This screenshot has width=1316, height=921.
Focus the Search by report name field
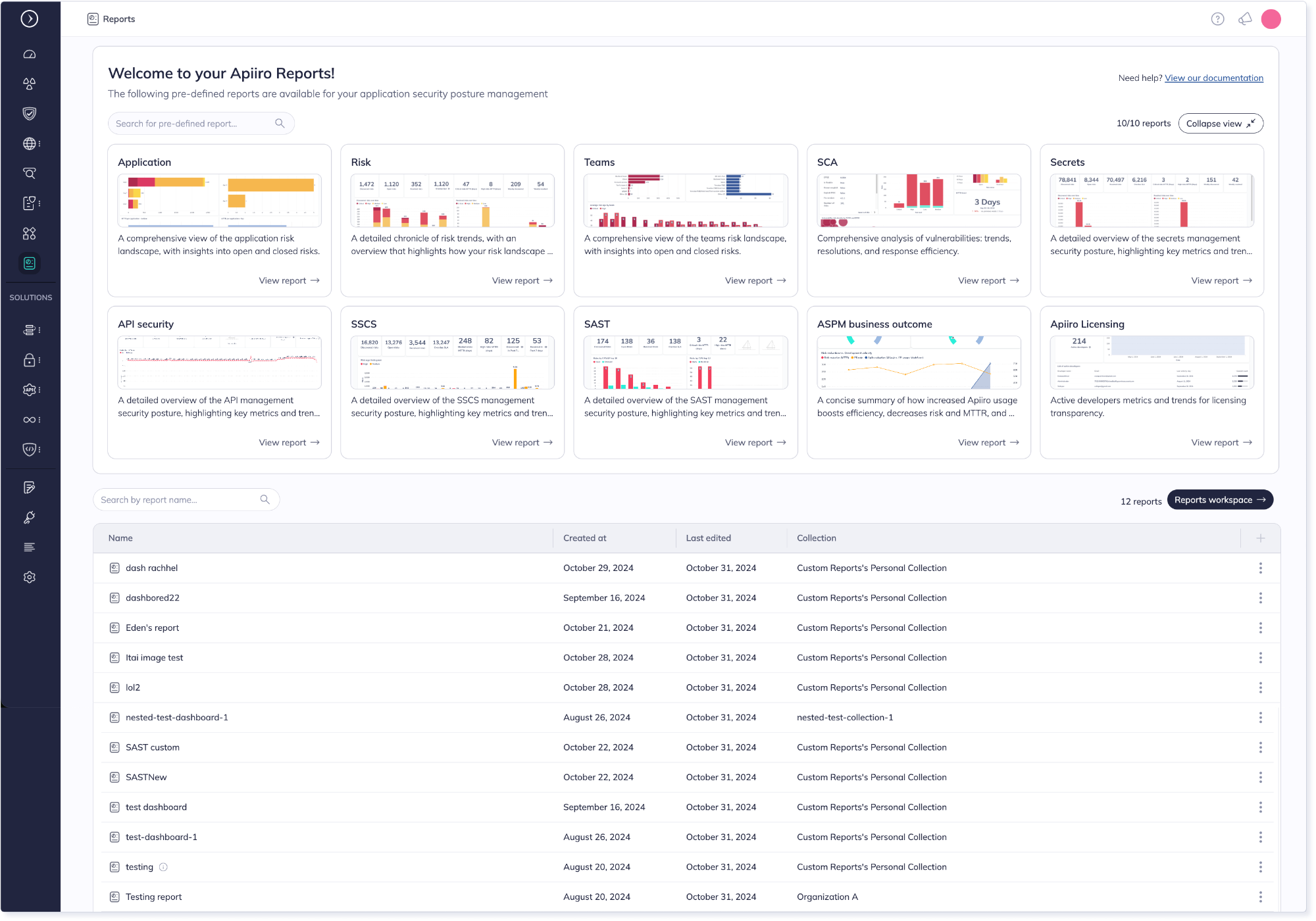point(186,500)
